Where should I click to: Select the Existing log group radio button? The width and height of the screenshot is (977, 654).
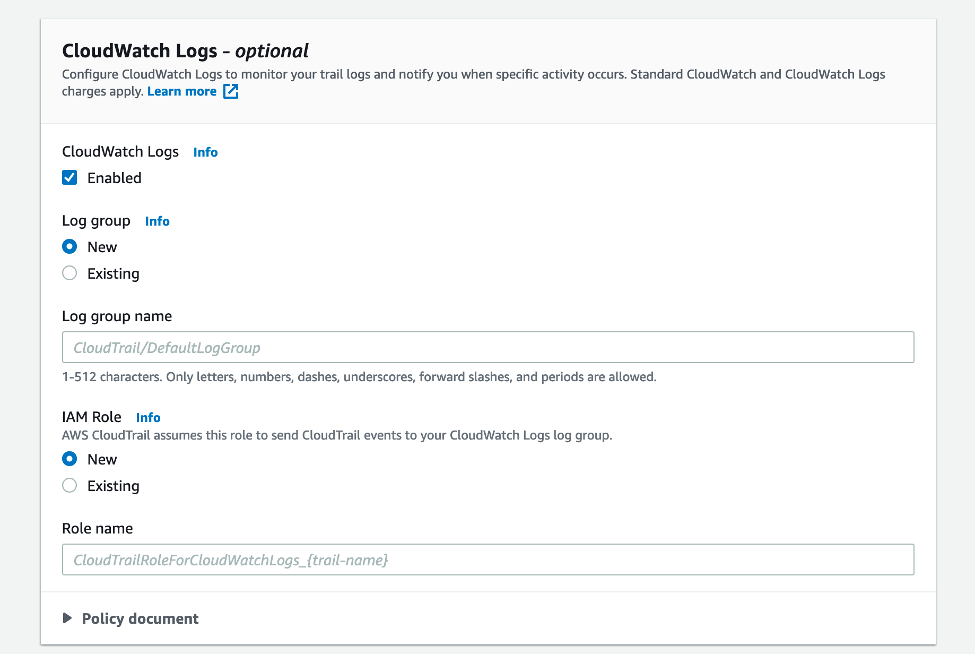[69, 273]
